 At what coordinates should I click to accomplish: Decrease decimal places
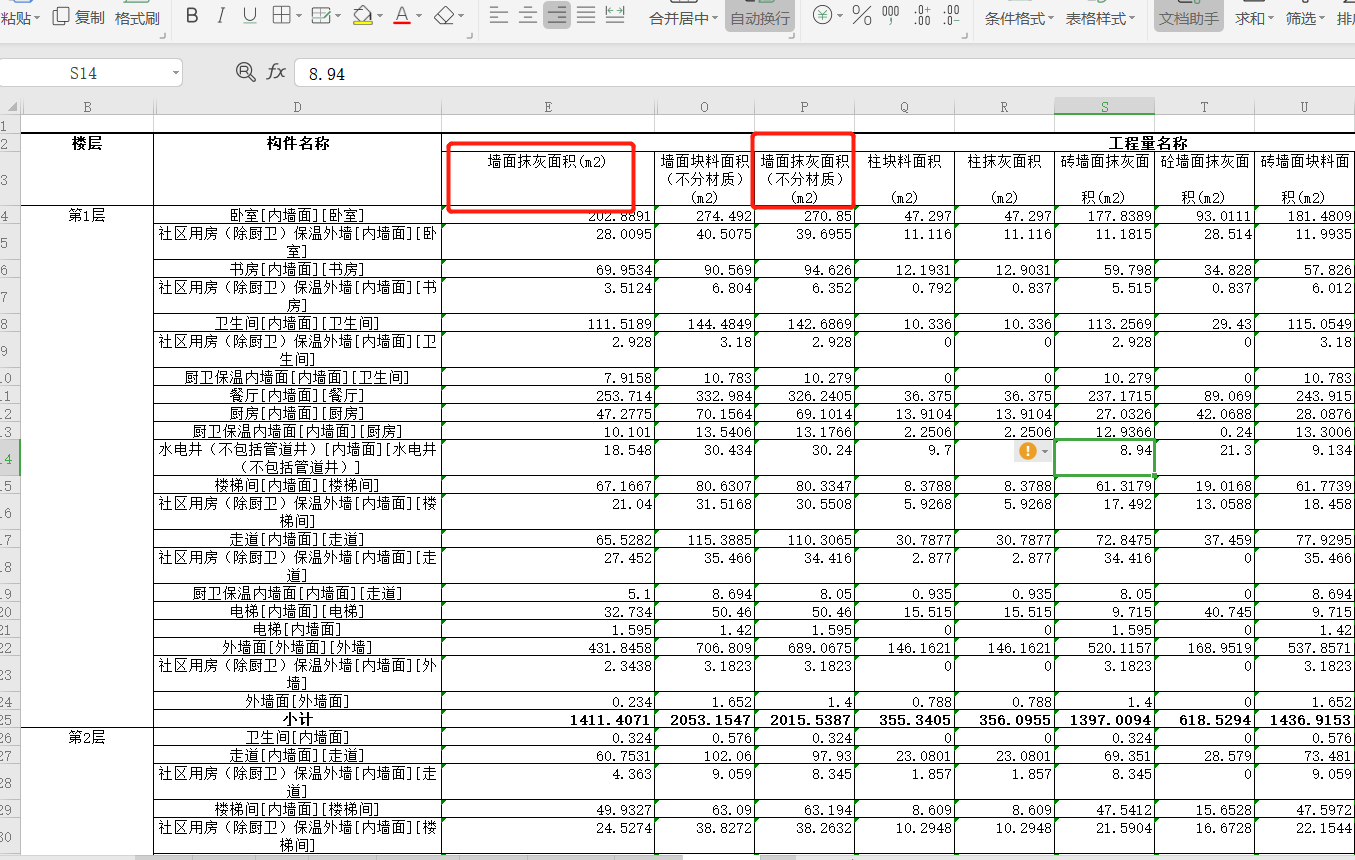(952, 15)
